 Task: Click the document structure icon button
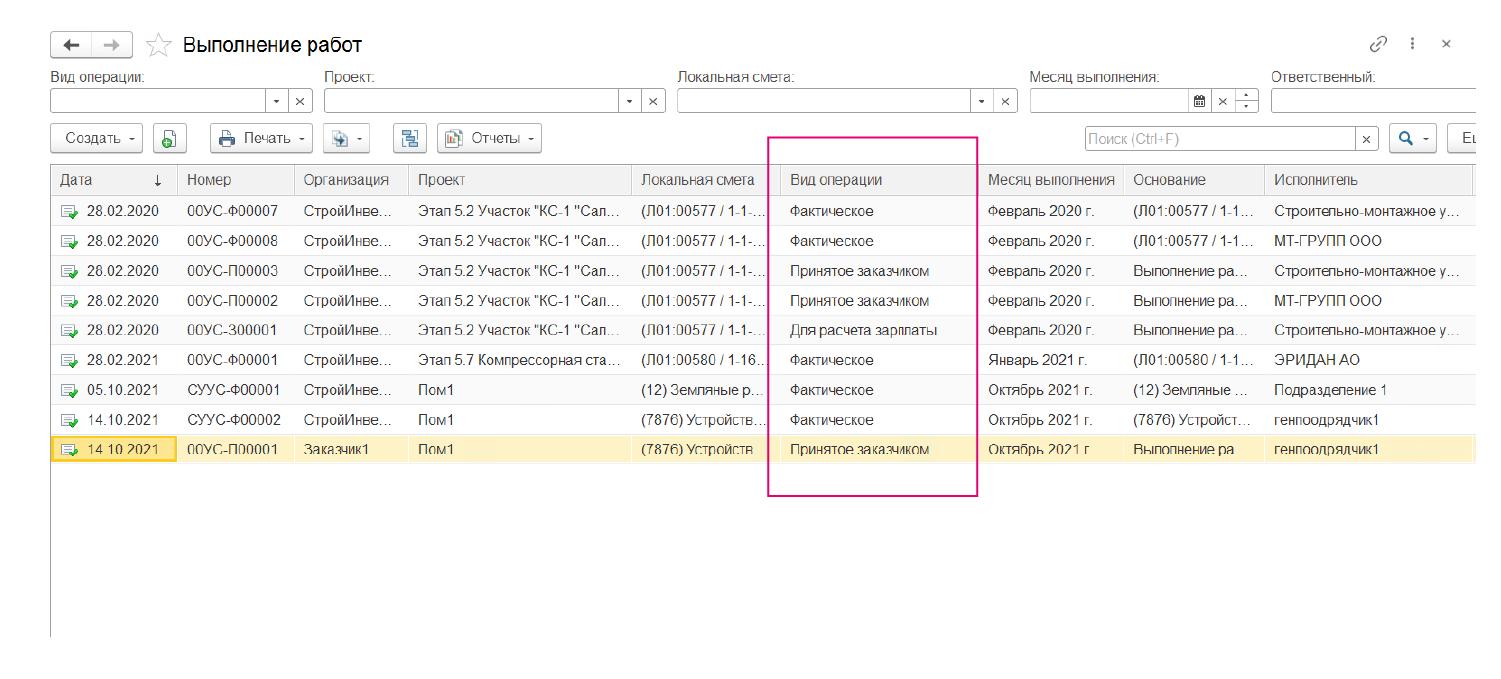(x=409, y=139)
